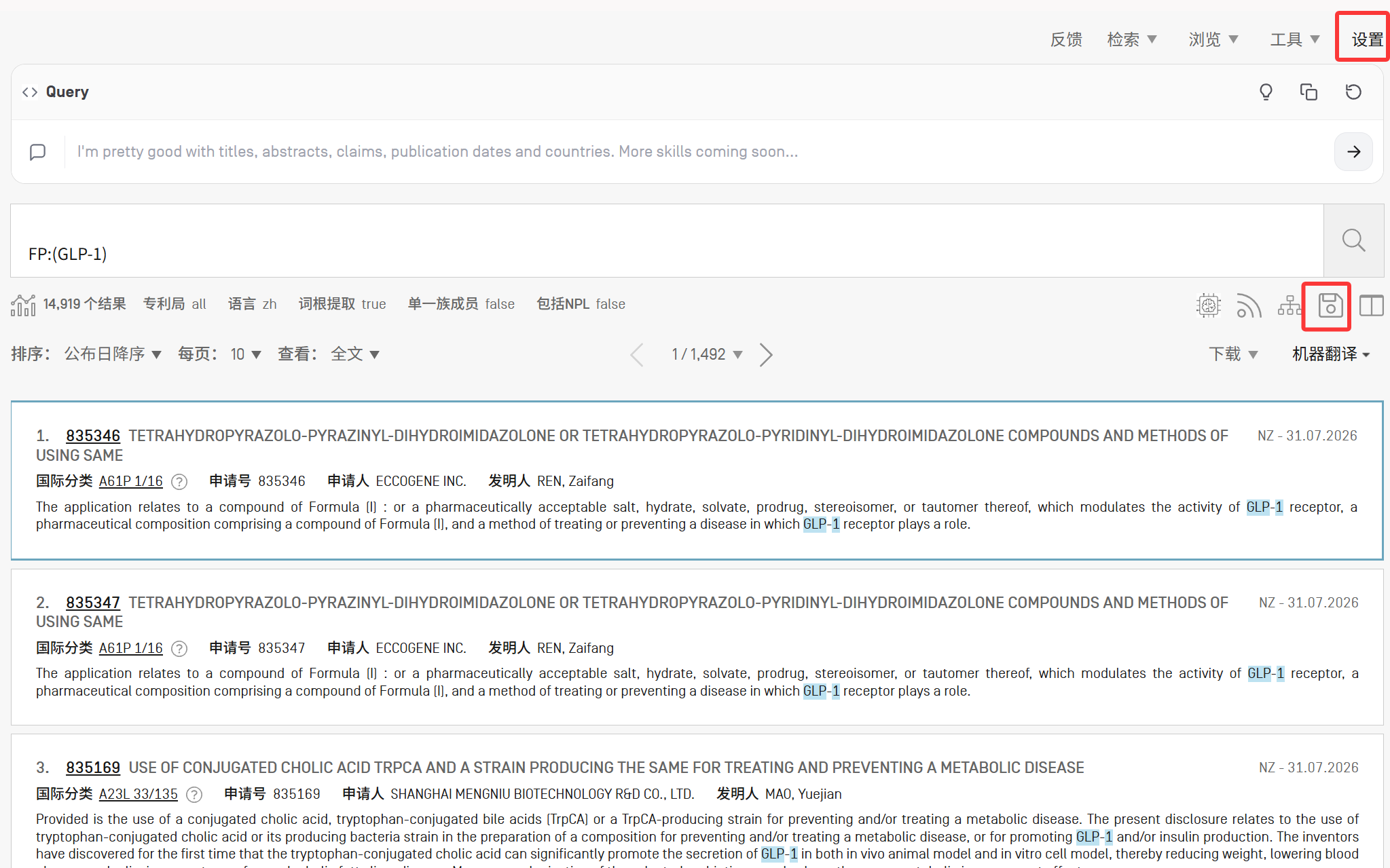Viewport: 1390px width, 868px height.
Task: Open the results analysis chart icon
Action: pyautogui.click(x=23, y=305)
